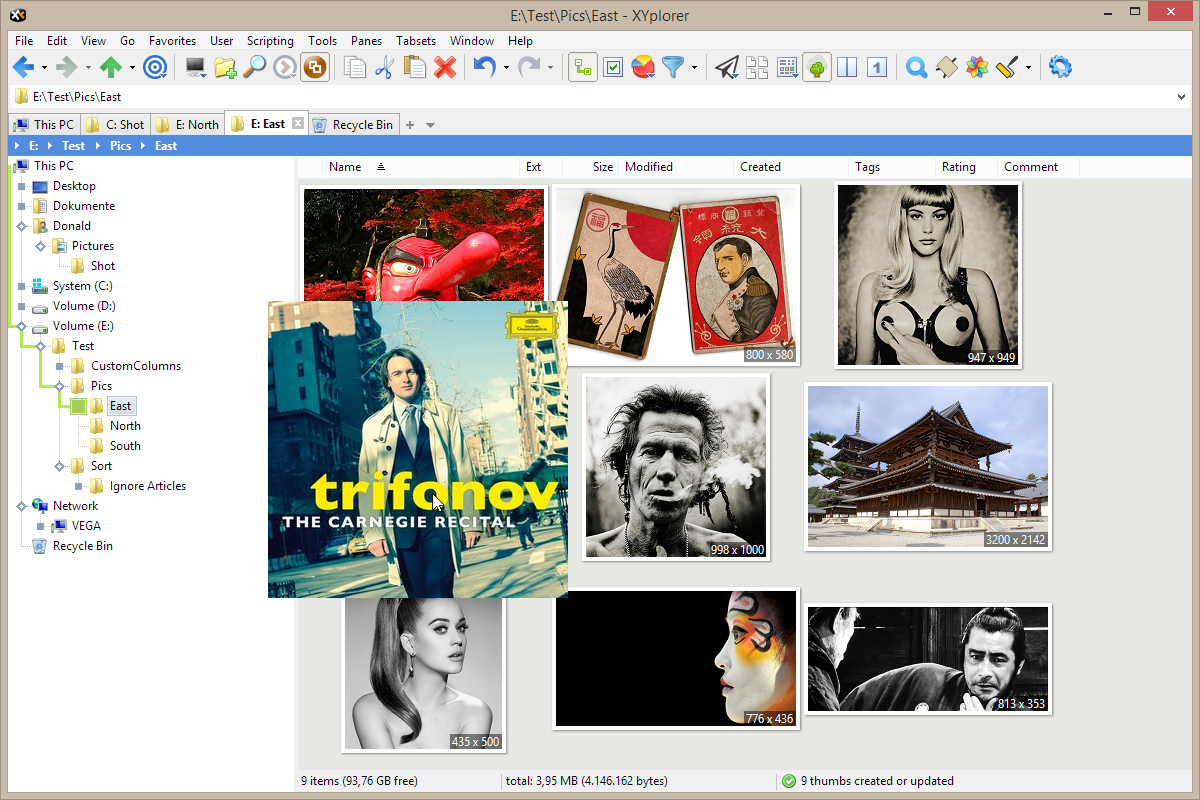The width and height of the screenshot is (1200, 800).
Task: Click the paper airplane toolbar icon
Action: click(728, 68)
